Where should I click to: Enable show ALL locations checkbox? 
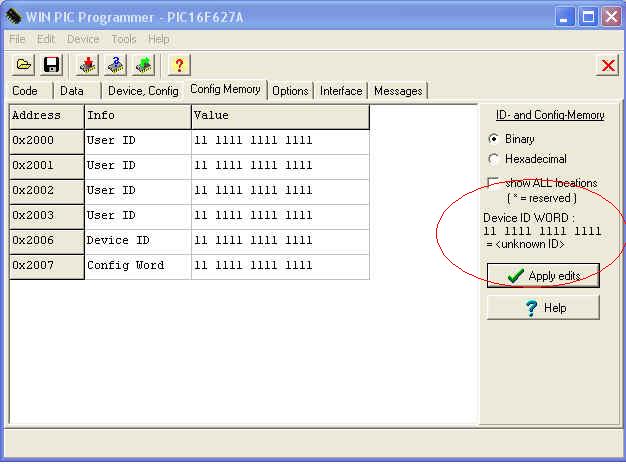point(493,182)
